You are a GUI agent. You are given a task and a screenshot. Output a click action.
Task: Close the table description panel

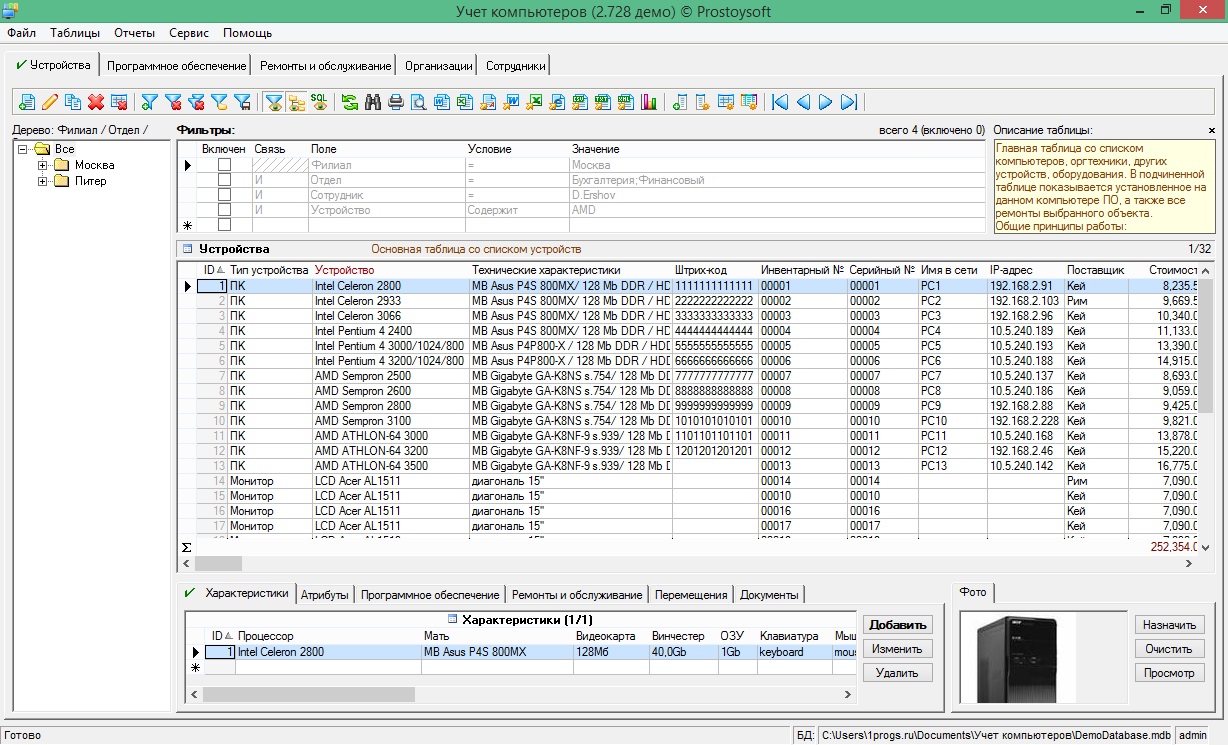[x=1211, y=130]
